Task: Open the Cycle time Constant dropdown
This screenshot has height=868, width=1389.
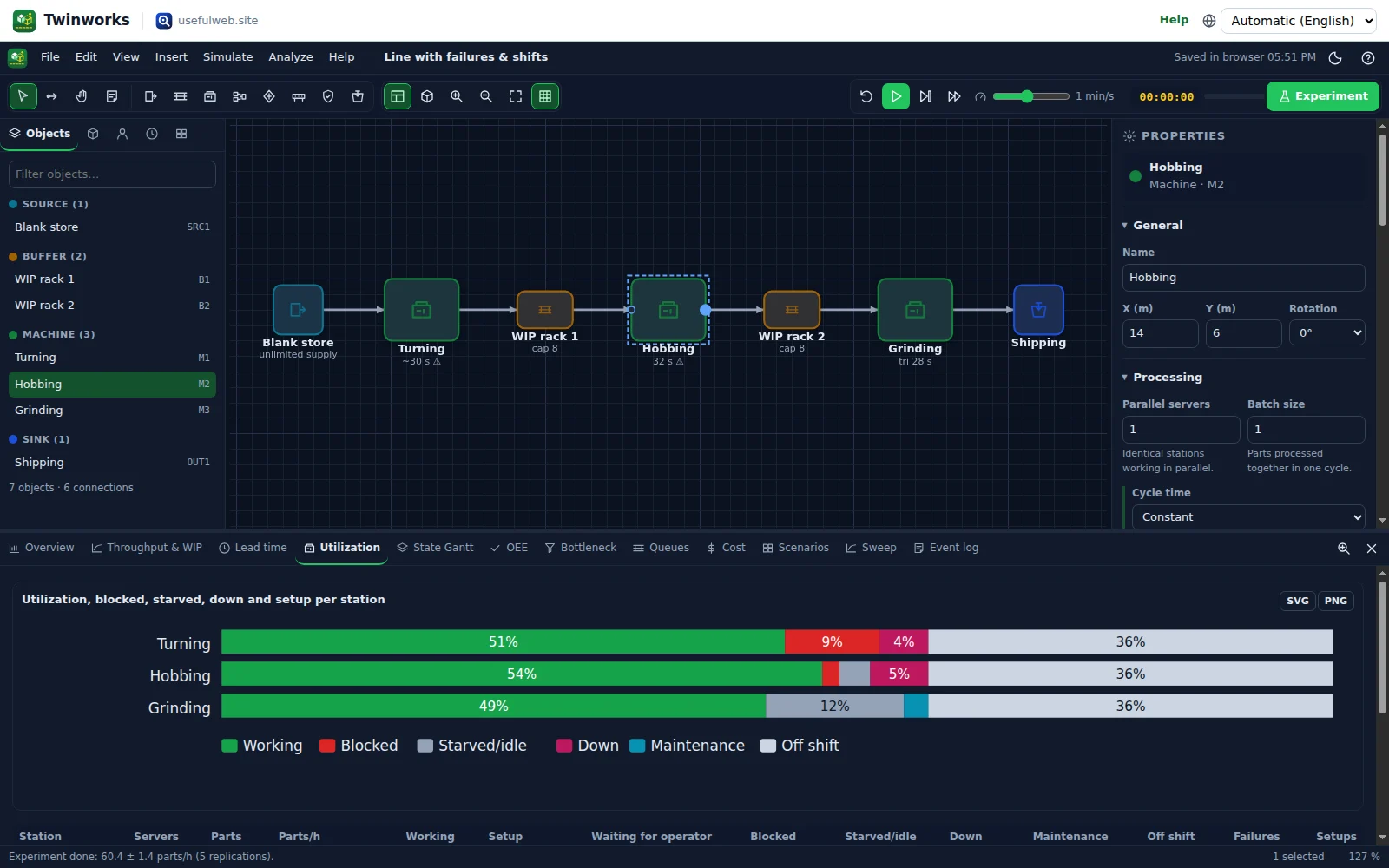Action: click(1248, 517)
